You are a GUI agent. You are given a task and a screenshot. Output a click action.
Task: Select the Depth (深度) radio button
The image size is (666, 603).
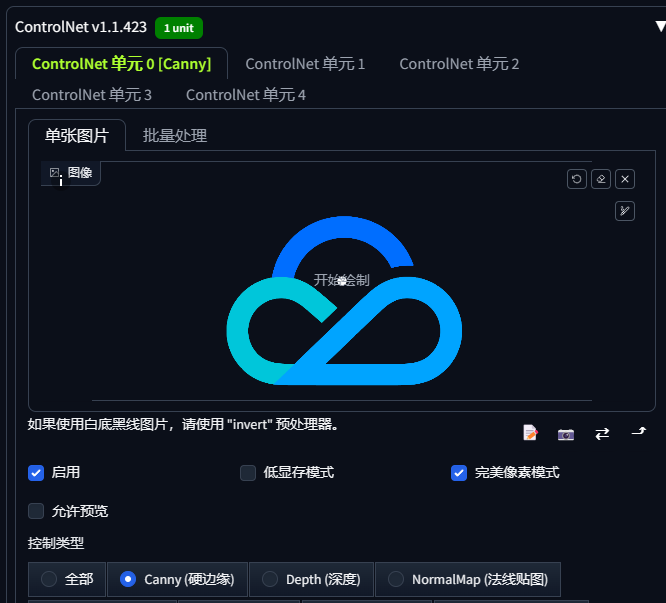point(270,579)
